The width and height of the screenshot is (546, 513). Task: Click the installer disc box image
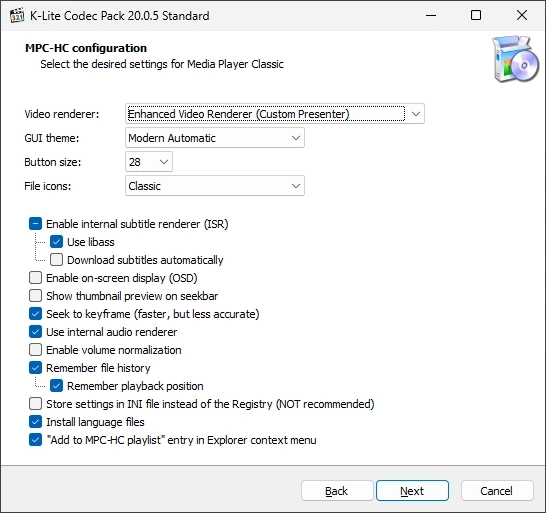515,59
